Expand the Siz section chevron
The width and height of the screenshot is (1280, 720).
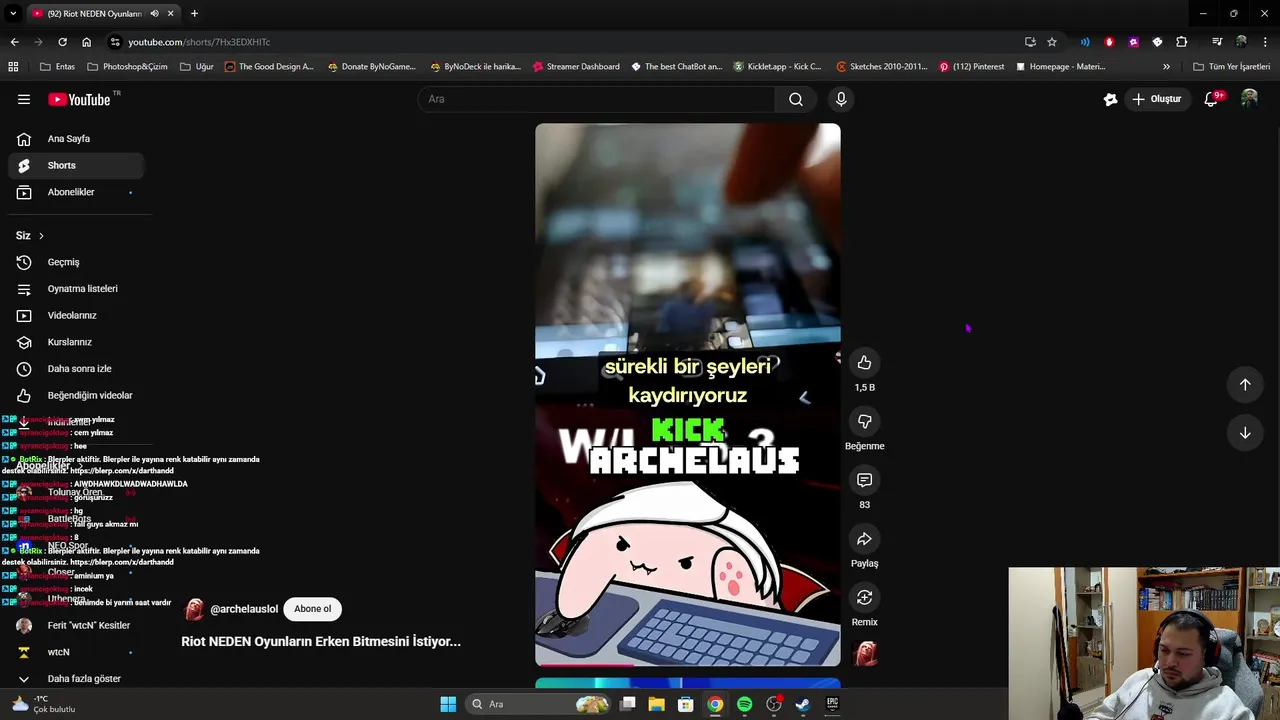coord(41,236)
